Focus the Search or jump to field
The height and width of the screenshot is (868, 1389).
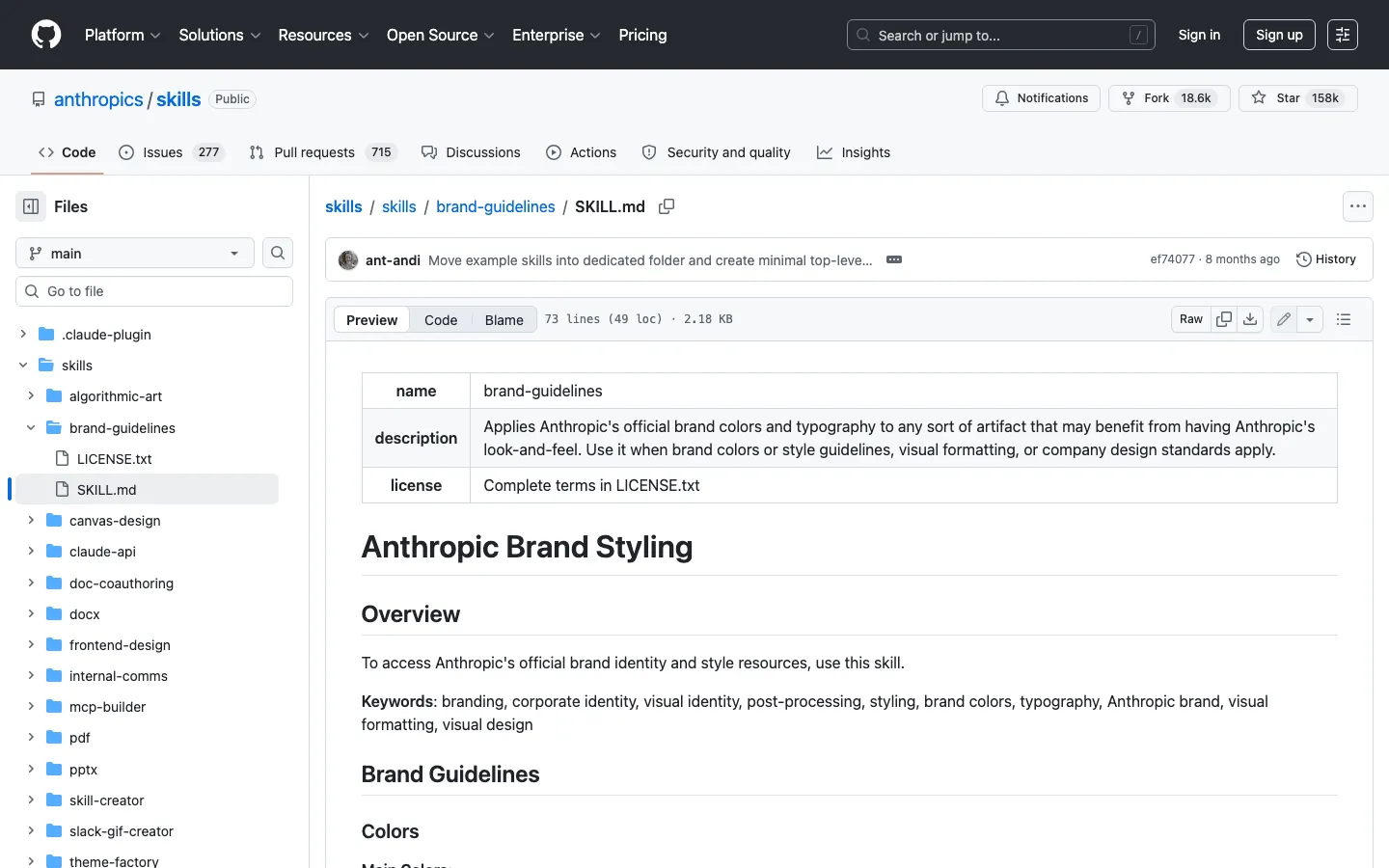coord(1000,35)
